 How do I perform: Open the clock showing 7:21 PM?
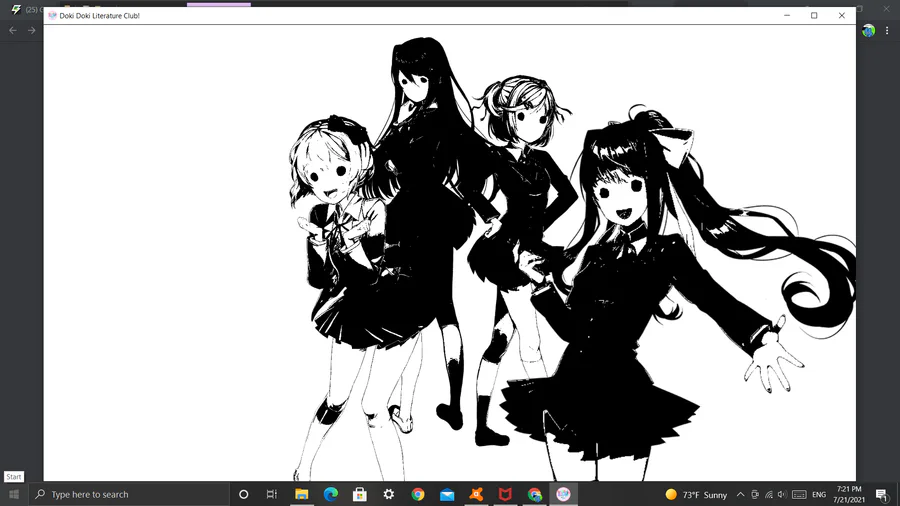click(x=849, y=494)
